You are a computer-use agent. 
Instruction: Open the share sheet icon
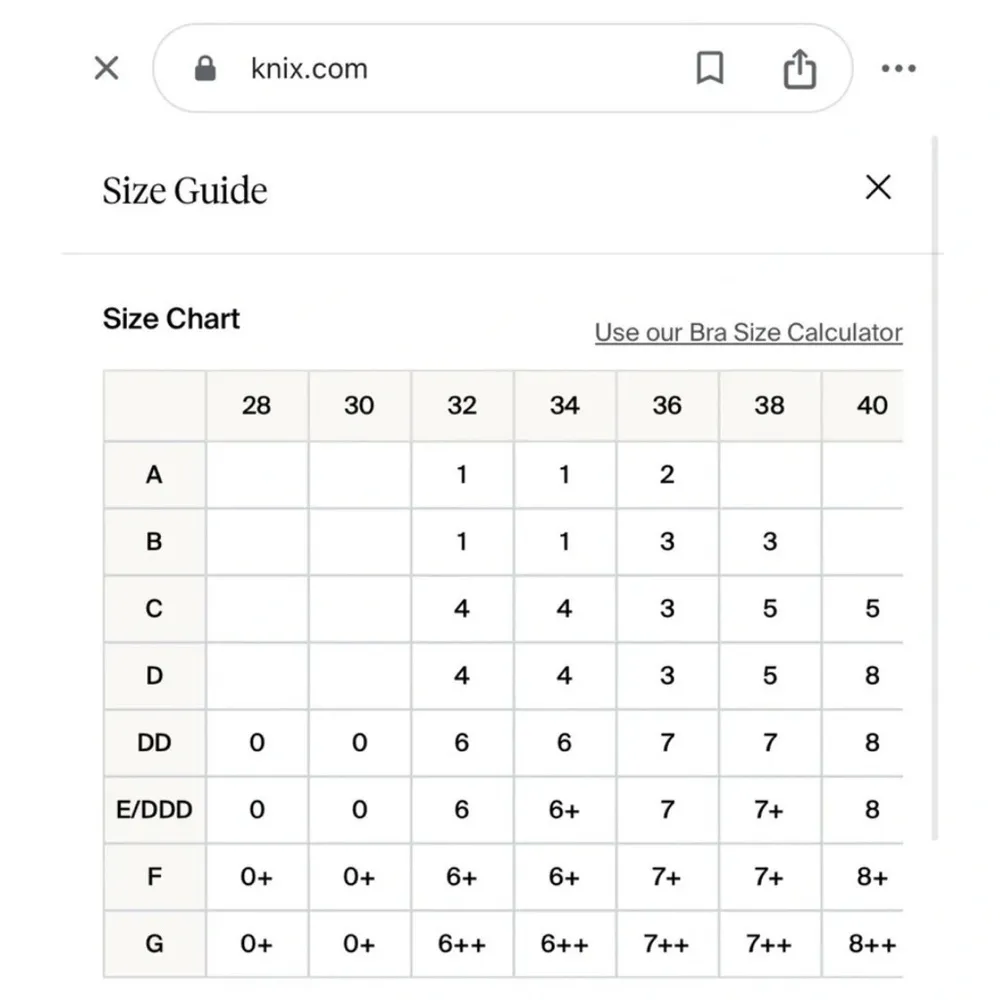point(799,68)
